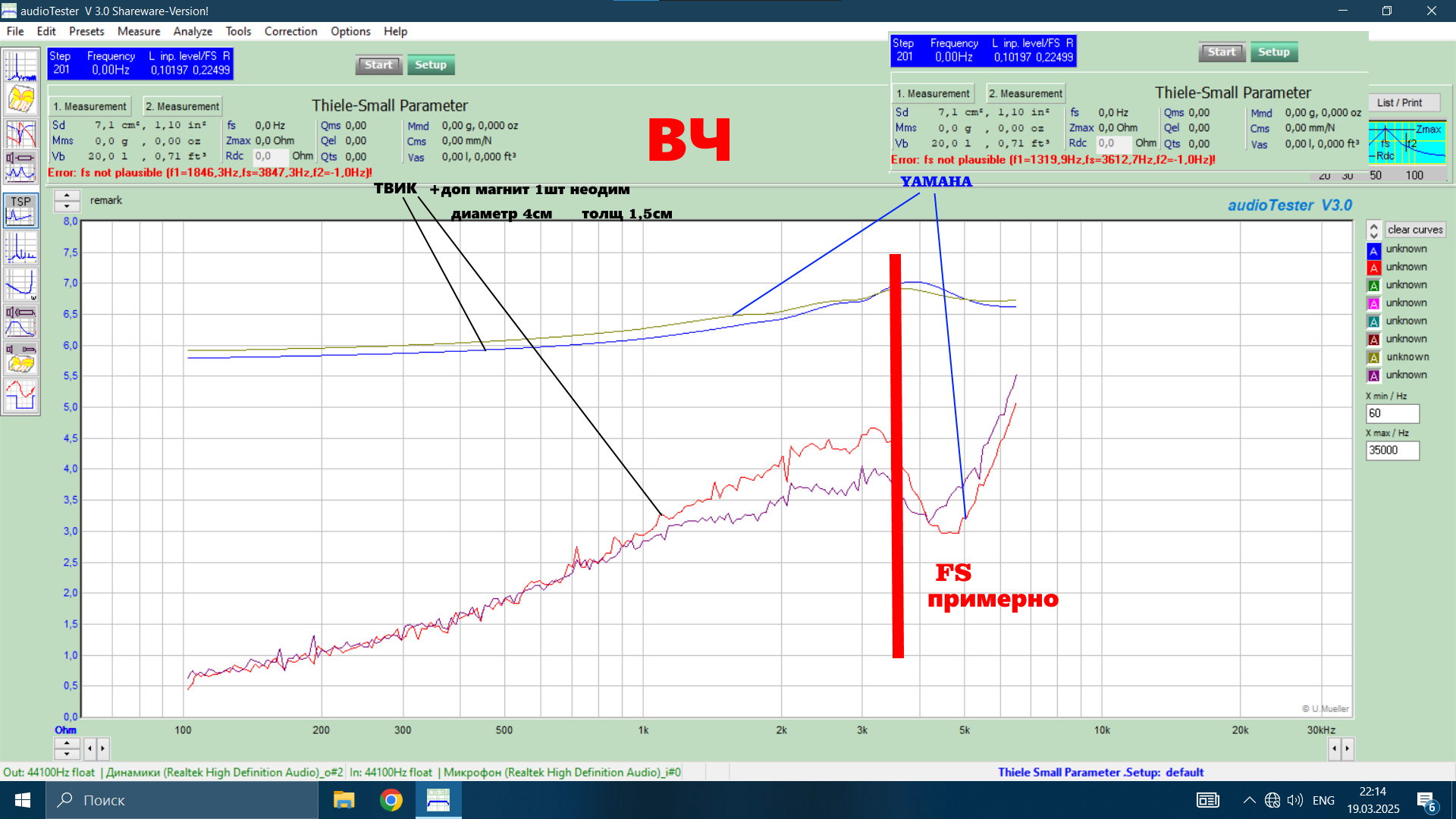This screenshot has height=819, width=1456.
Task: Open the impedance measurement speaker icon
Action: pos(20,168)
